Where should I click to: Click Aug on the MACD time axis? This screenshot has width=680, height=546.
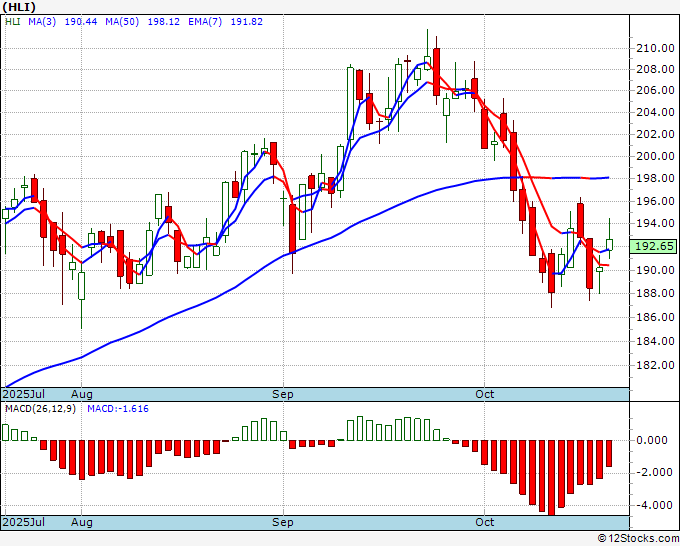point(82,522)
